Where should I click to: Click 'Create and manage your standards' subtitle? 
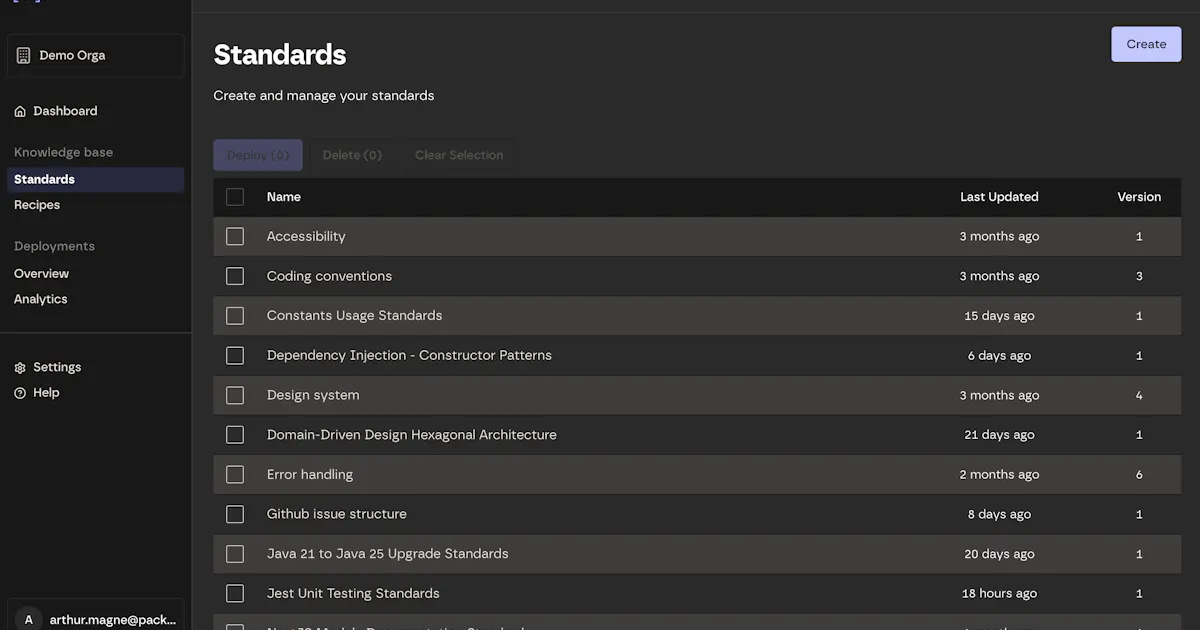pyautogui.click(x=324, y=96)
